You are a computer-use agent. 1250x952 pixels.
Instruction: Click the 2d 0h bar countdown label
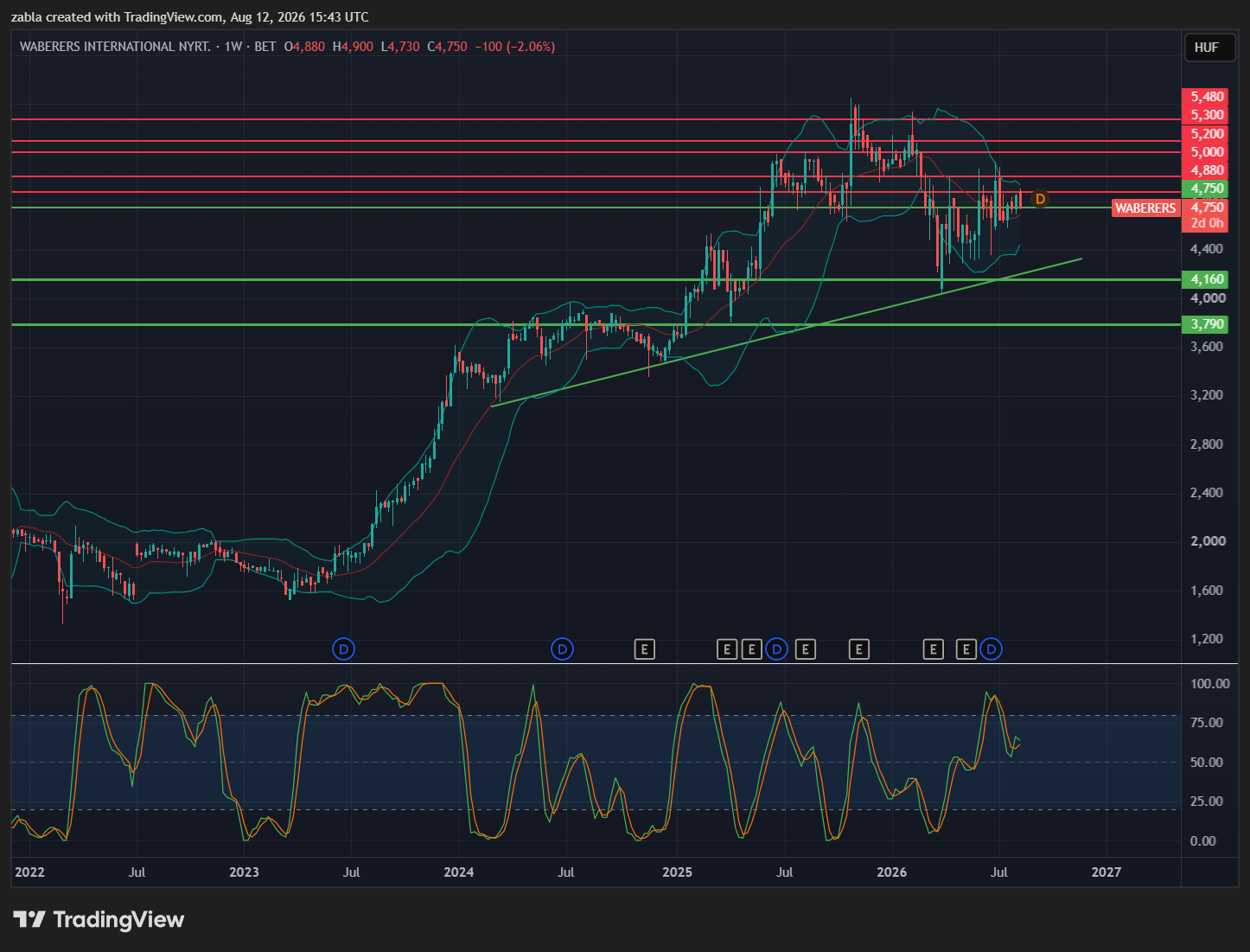pyautogui.click(x=1207, y=223)
